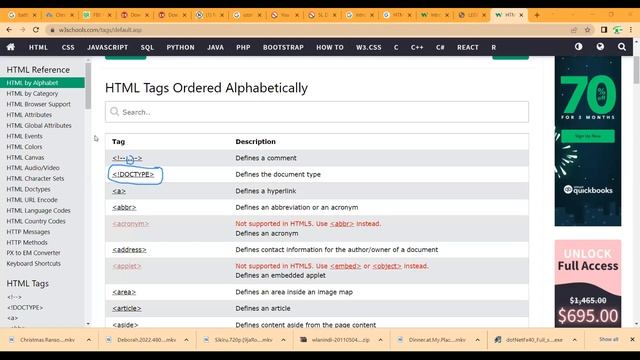Open the REACT navbar item

tap(468, 47)
